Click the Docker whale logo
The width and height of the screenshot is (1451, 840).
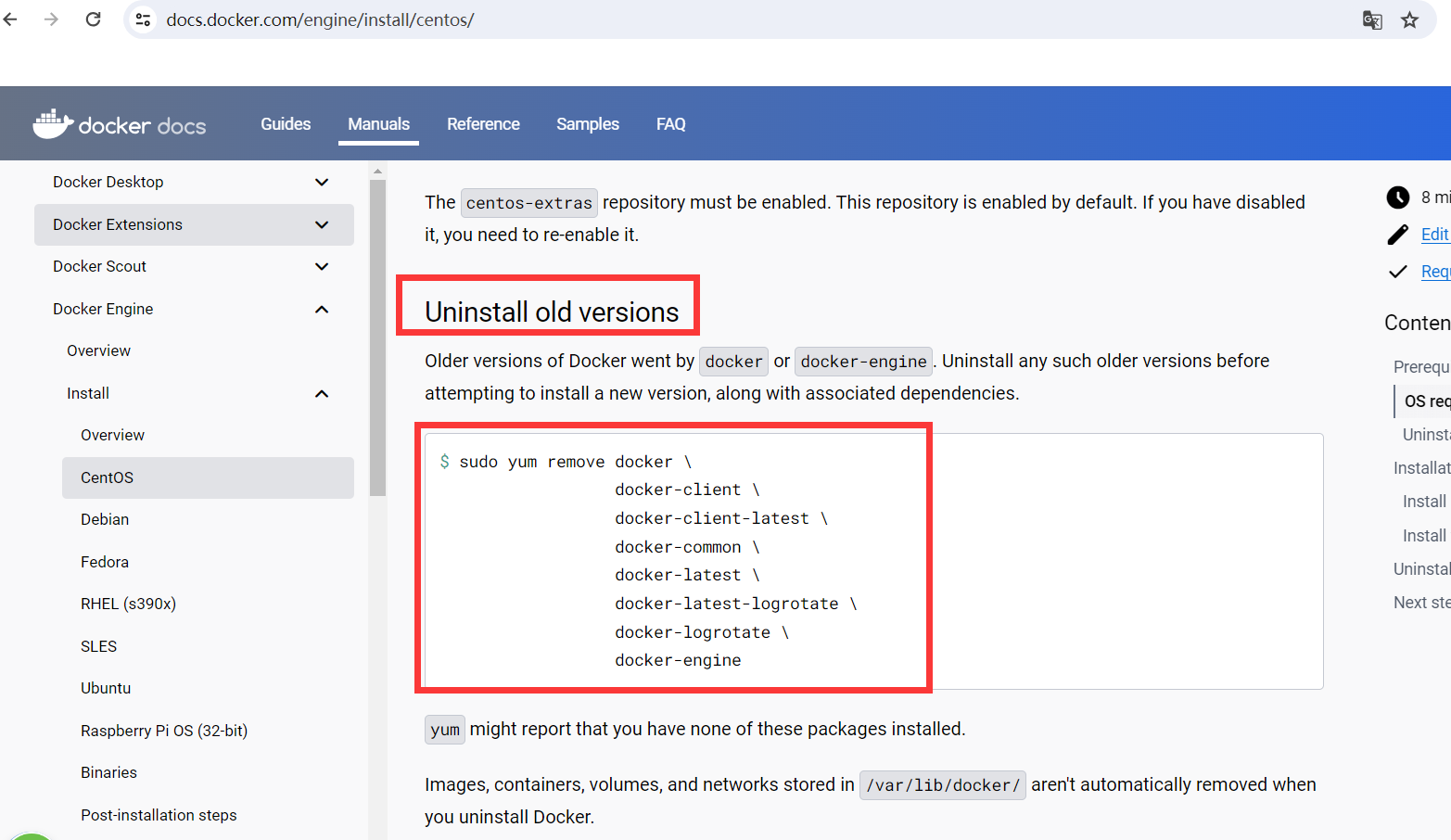click(x=53, y=123)
